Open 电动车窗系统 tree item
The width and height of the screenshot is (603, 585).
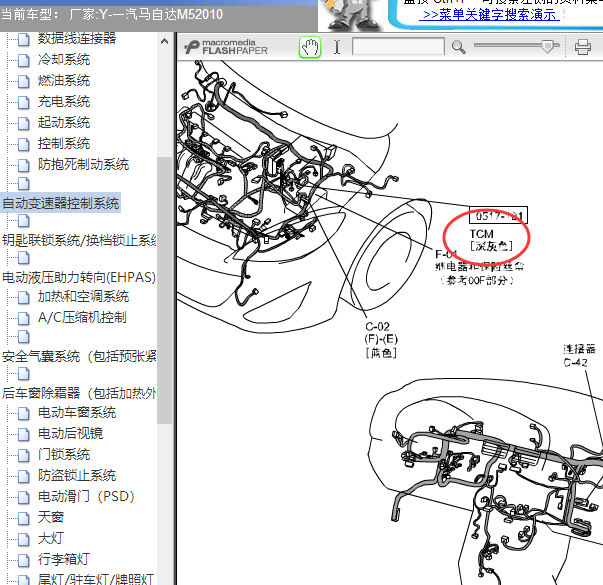click(77, 412)
